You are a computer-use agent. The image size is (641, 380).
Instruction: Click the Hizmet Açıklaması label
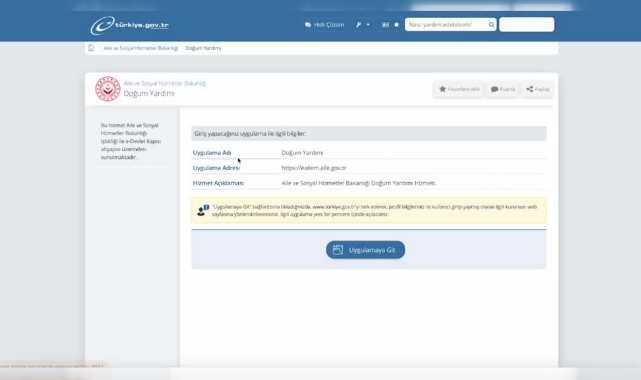pyautogui.click(x=218, y=183)
